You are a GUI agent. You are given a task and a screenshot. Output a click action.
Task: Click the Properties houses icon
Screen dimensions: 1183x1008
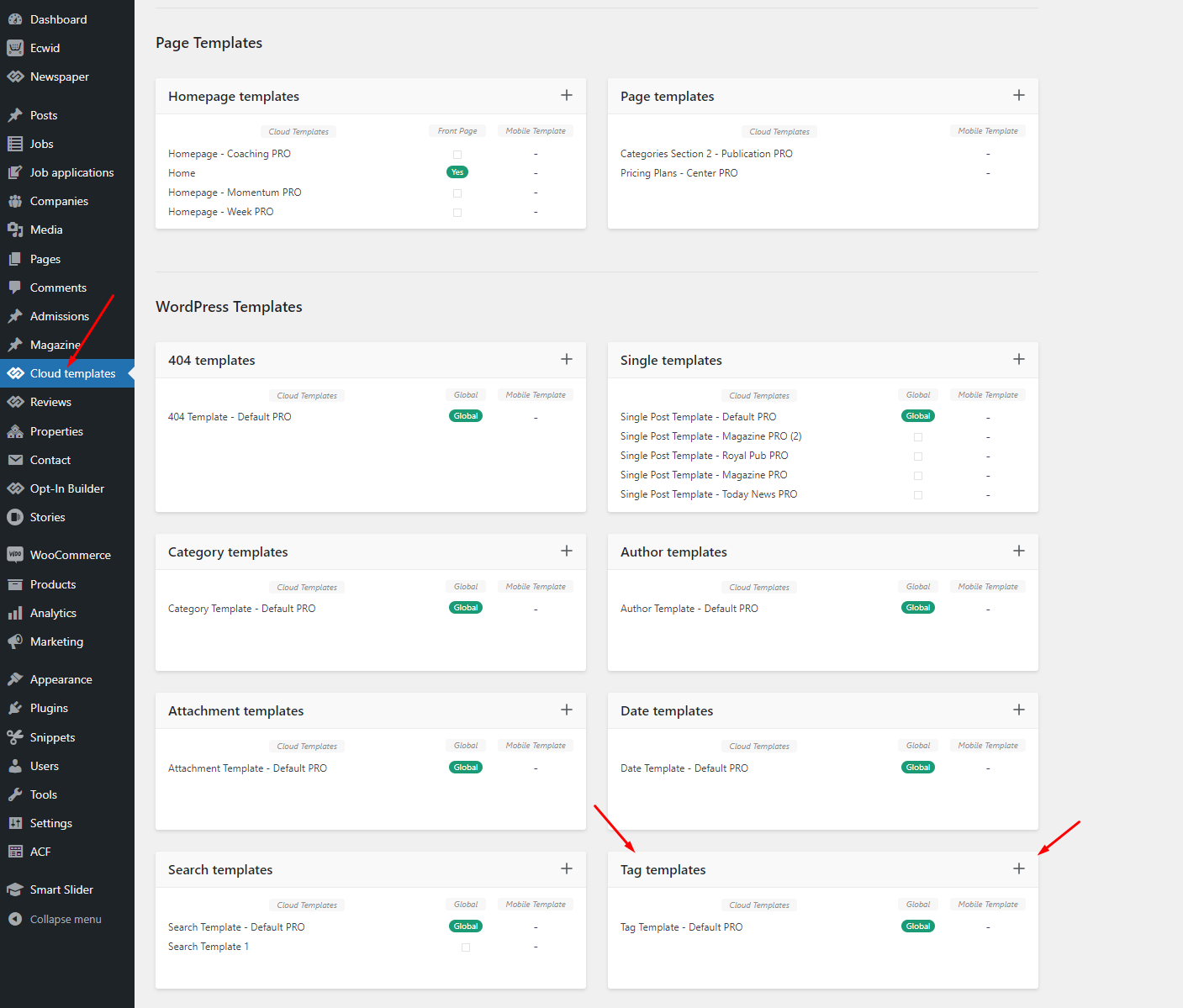15,431
